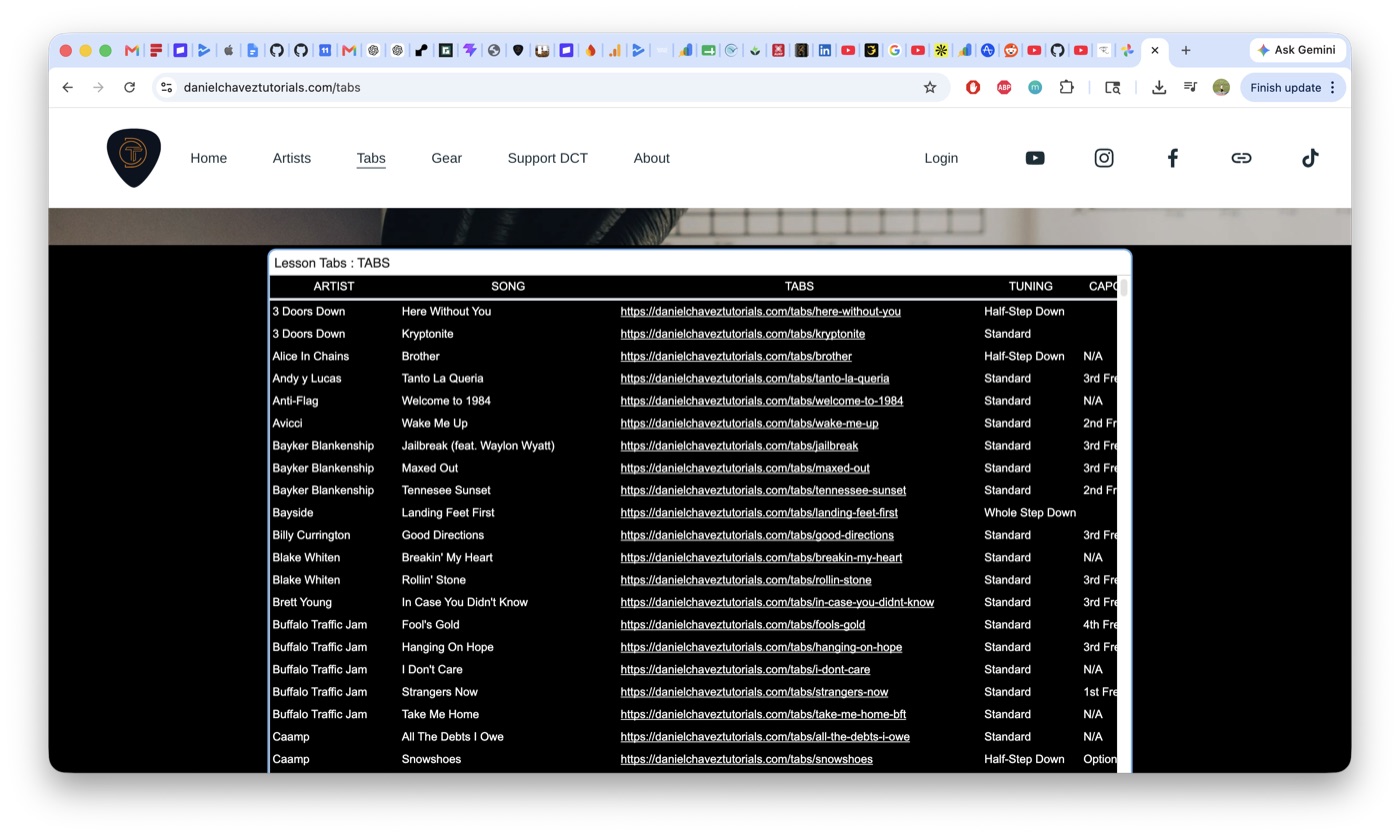Open the search tabs icon in toolbar

(x=1113, y=87)
